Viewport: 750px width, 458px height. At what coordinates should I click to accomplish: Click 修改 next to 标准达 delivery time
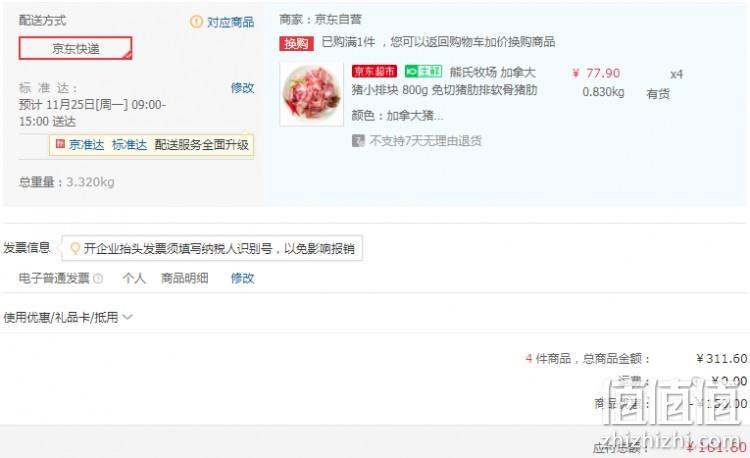pos(242,88)
